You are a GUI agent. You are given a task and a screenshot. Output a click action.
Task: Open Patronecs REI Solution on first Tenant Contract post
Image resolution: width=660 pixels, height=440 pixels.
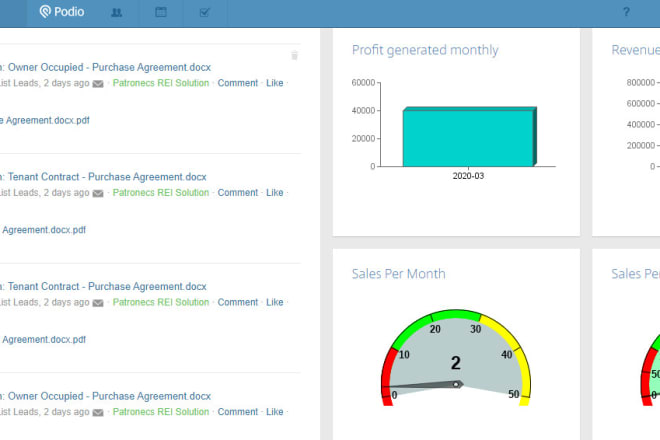click(161, 192)
